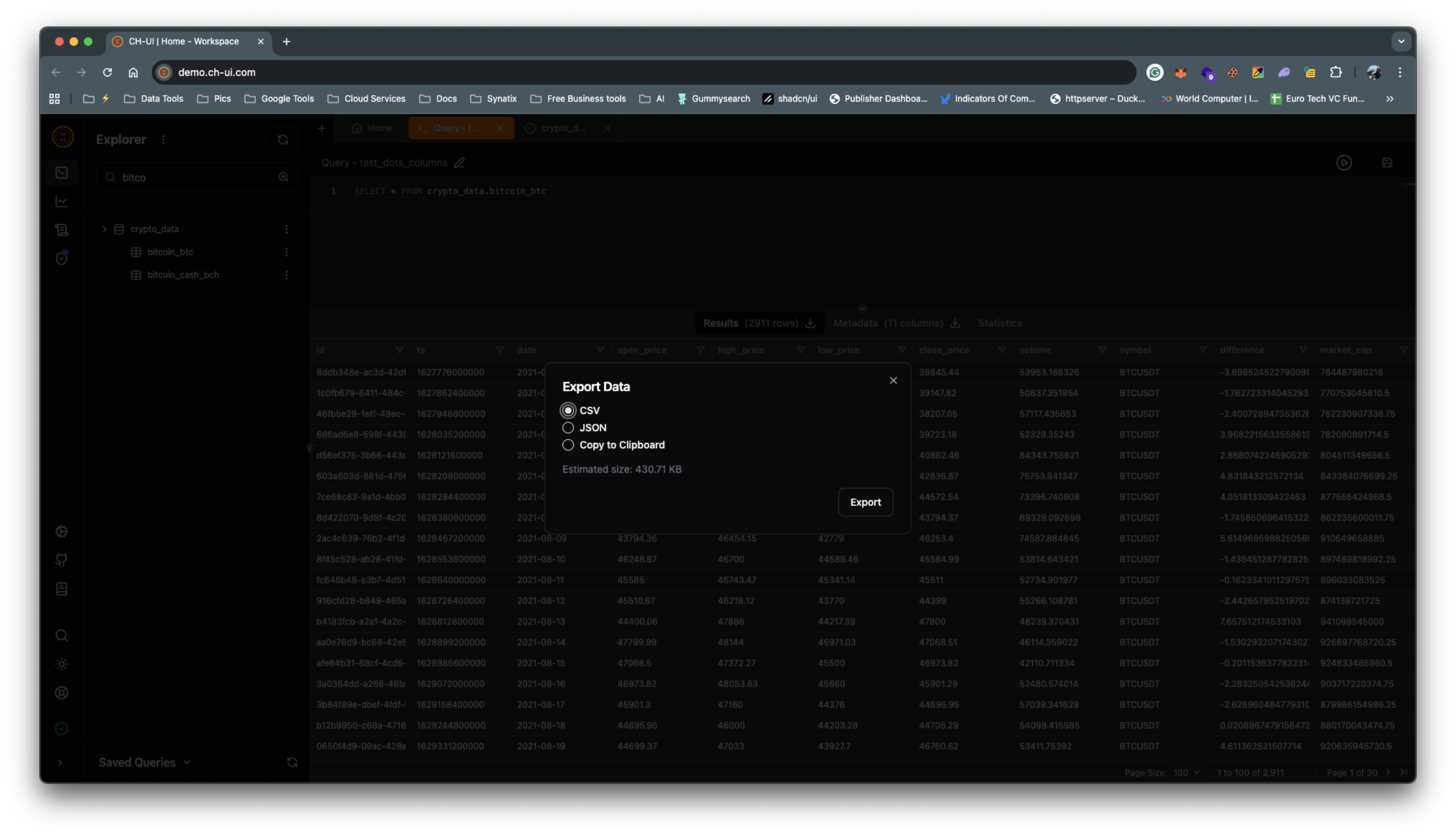This screenshot has height=836, width=1456.
Task: Focus the Explorer search field
Action: [x=197, y=177]
